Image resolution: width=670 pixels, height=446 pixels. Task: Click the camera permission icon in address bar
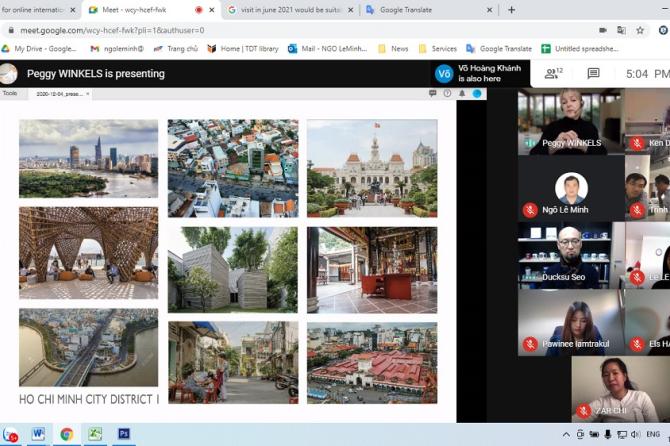coord(603,30)
